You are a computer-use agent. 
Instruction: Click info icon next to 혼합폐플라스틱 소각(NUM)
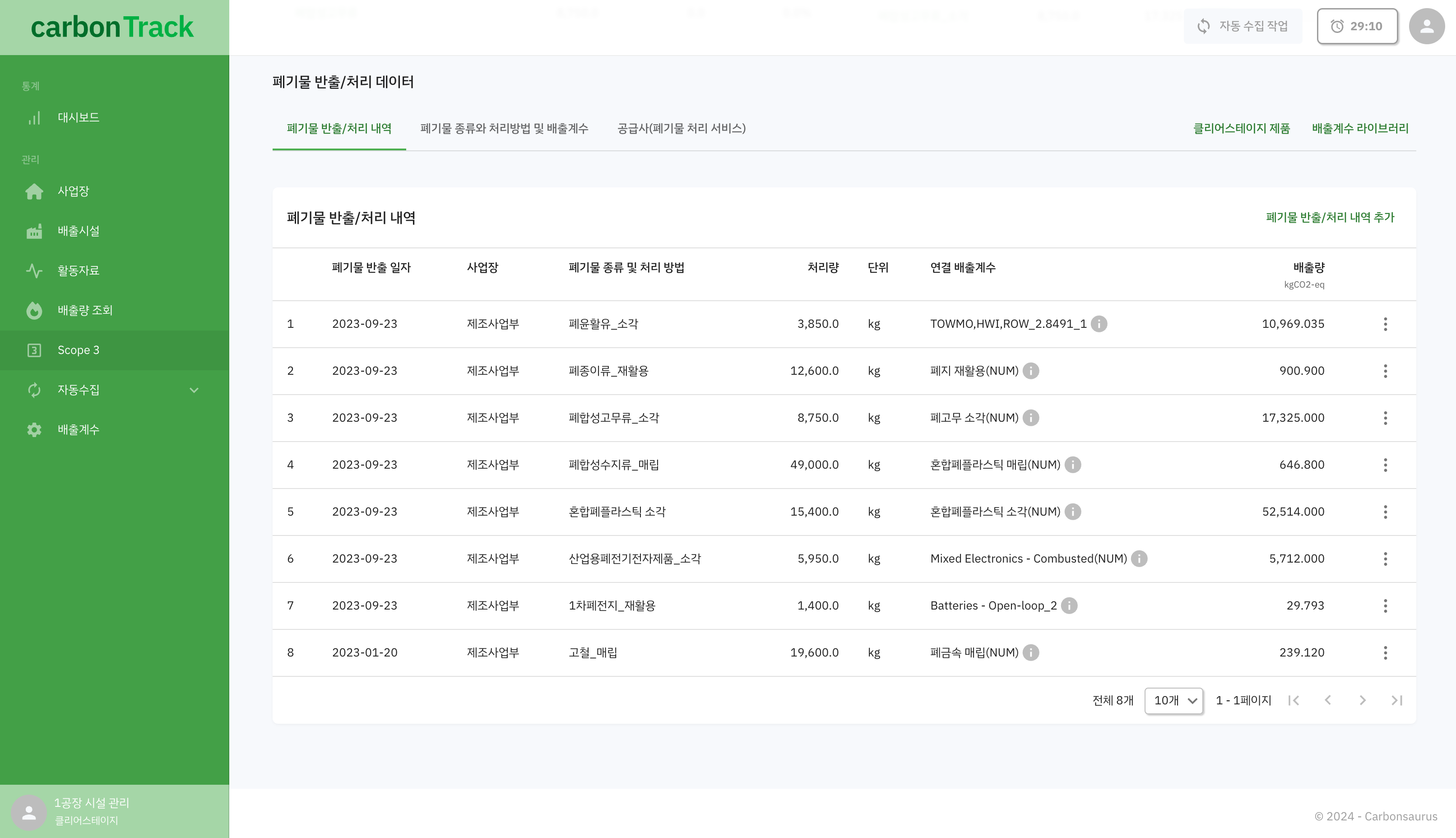click(1075, 512)
